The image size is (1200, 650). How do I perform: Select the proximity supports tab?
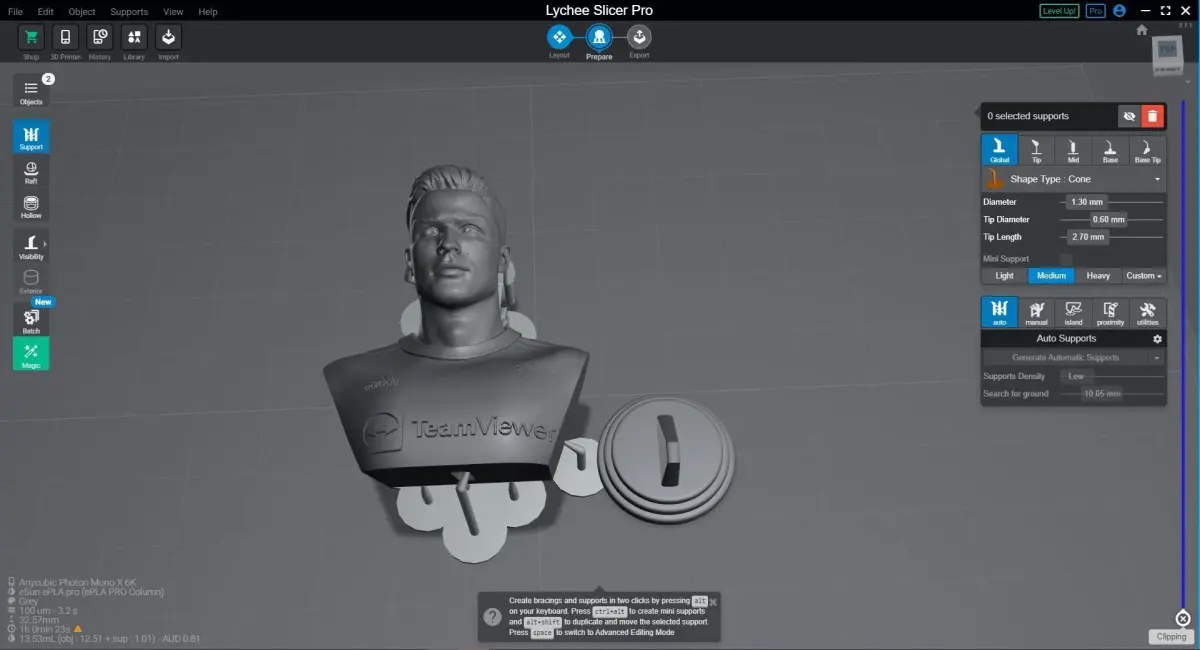coord(1110,312)
